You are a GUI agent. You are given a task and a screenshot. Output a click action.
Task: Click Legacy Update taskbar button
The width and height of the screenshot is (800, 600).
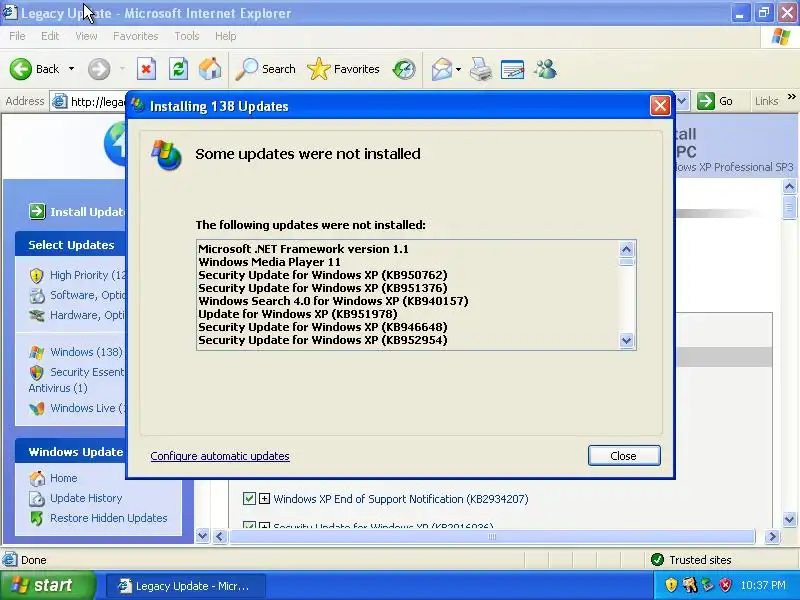(x=185, y=586)
